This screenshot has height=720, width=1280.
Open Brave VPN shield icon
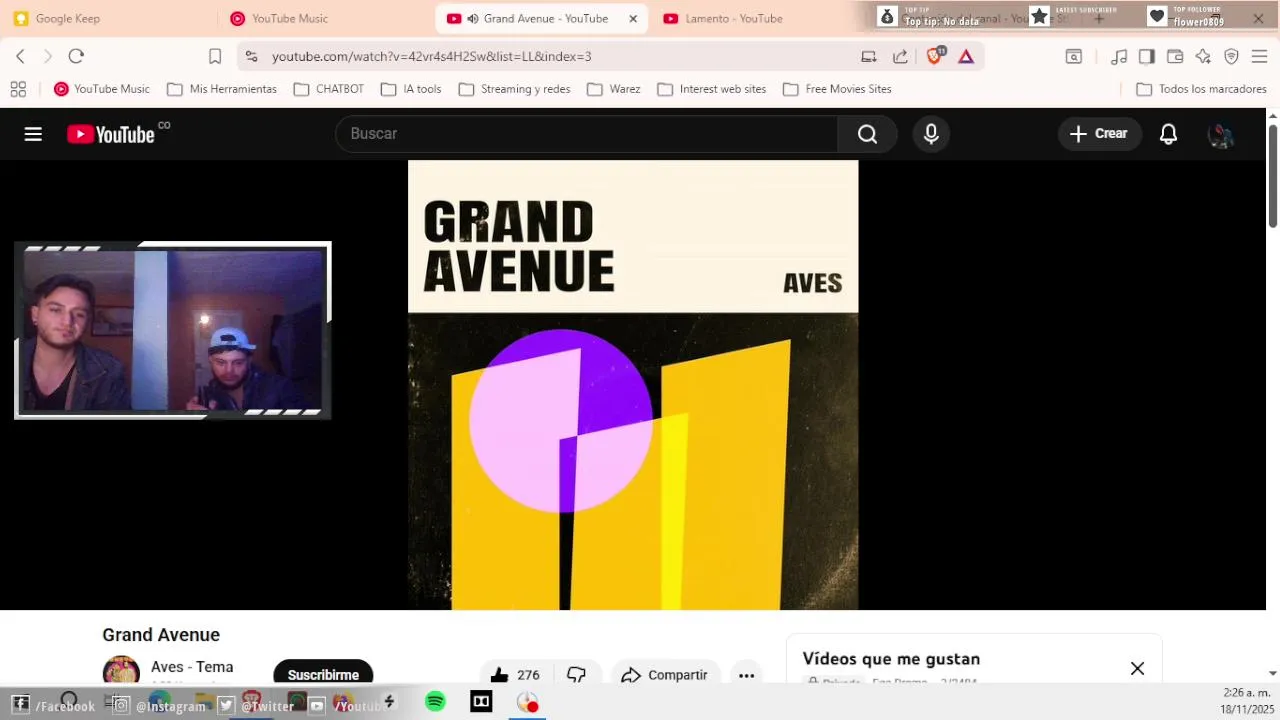[1231, 56]
